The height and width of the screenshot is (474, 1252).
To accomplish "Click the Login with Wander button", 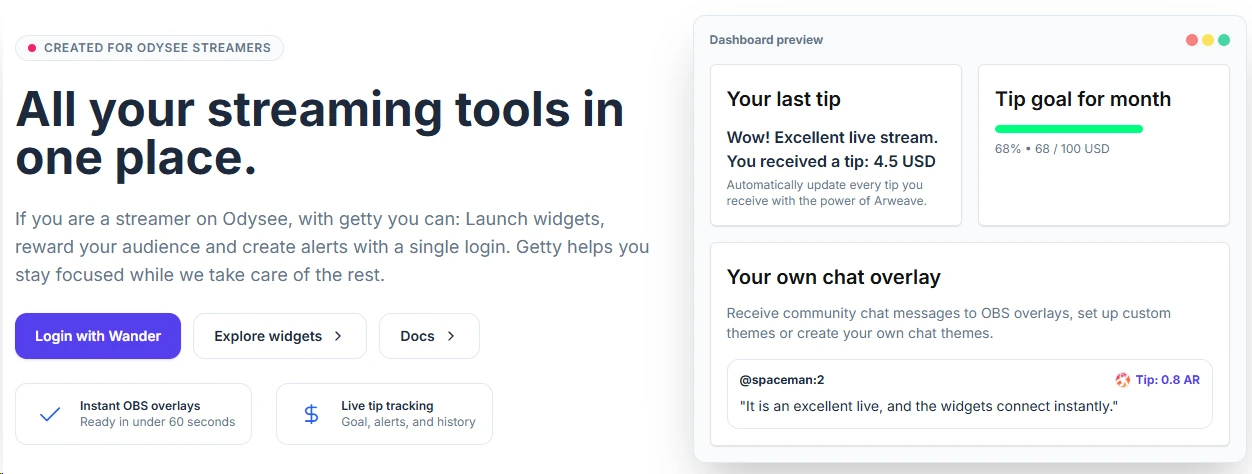I will (98, 336).
